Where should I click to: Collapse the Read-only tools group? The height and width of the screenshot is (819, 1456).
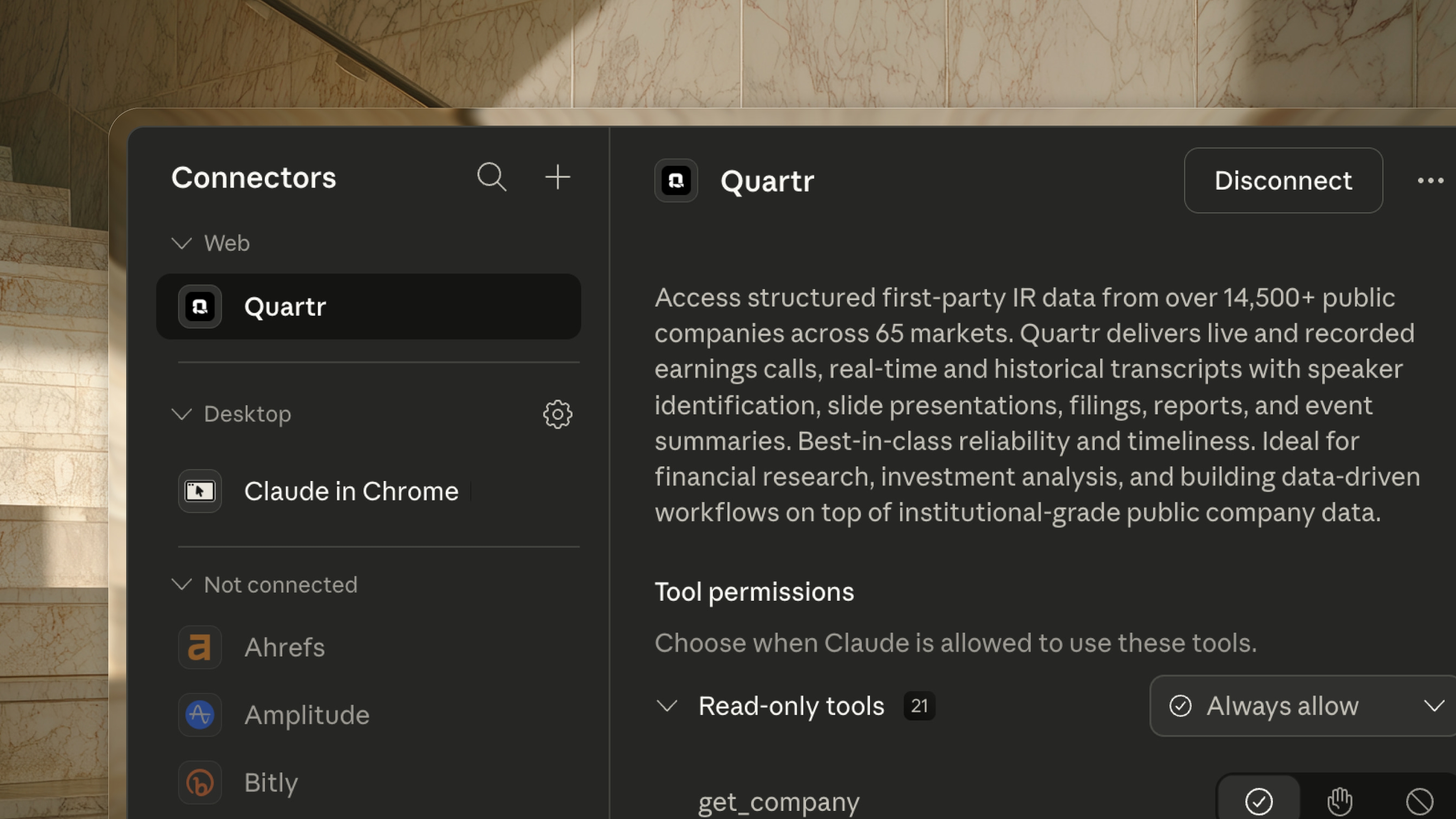click(667, 706)
